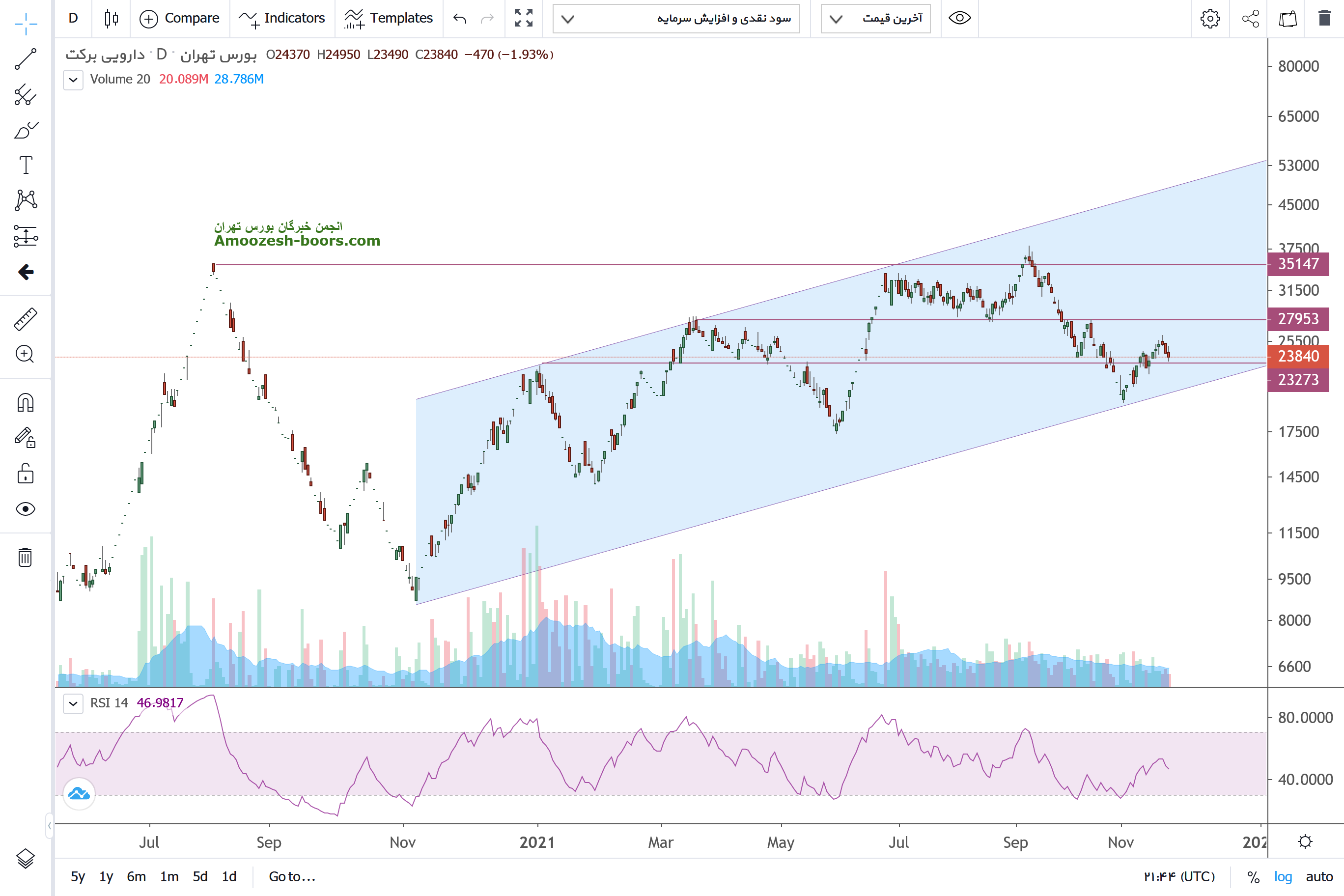
Task: Open the Indicators menu
Action: tap(281, 18)
